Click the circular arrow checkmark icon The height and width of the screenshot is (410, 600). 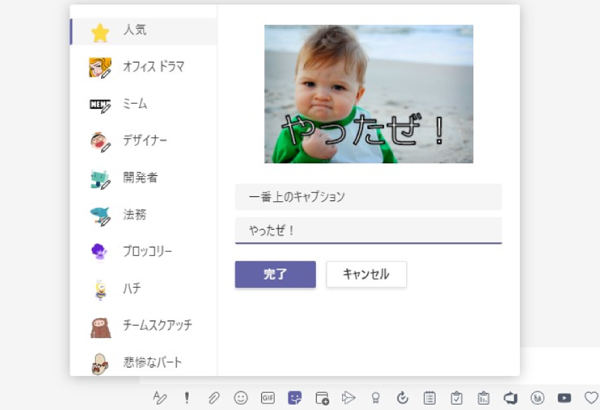(403, 398)
